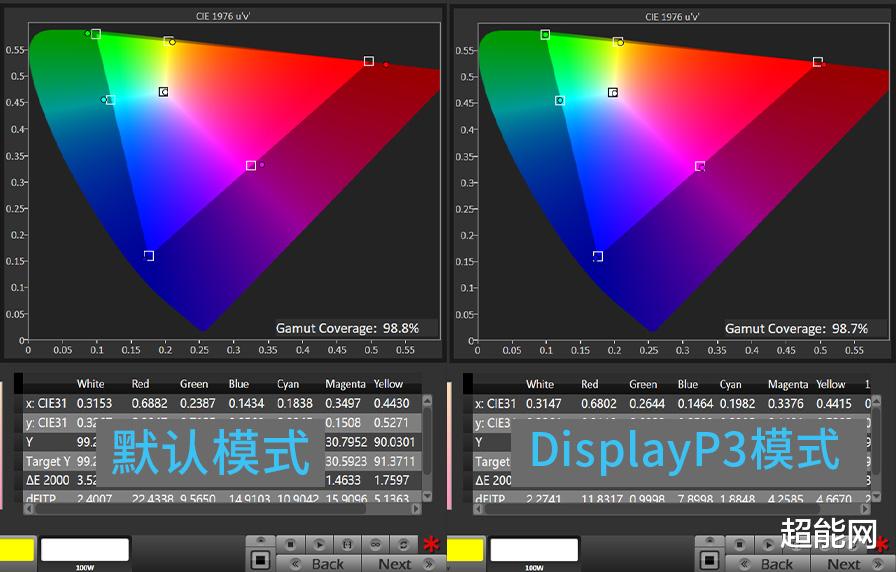Screen dimensions: 896x572
Task: Click the black square pattern icon in 默认模式 panel
Action: coord(261,559)
